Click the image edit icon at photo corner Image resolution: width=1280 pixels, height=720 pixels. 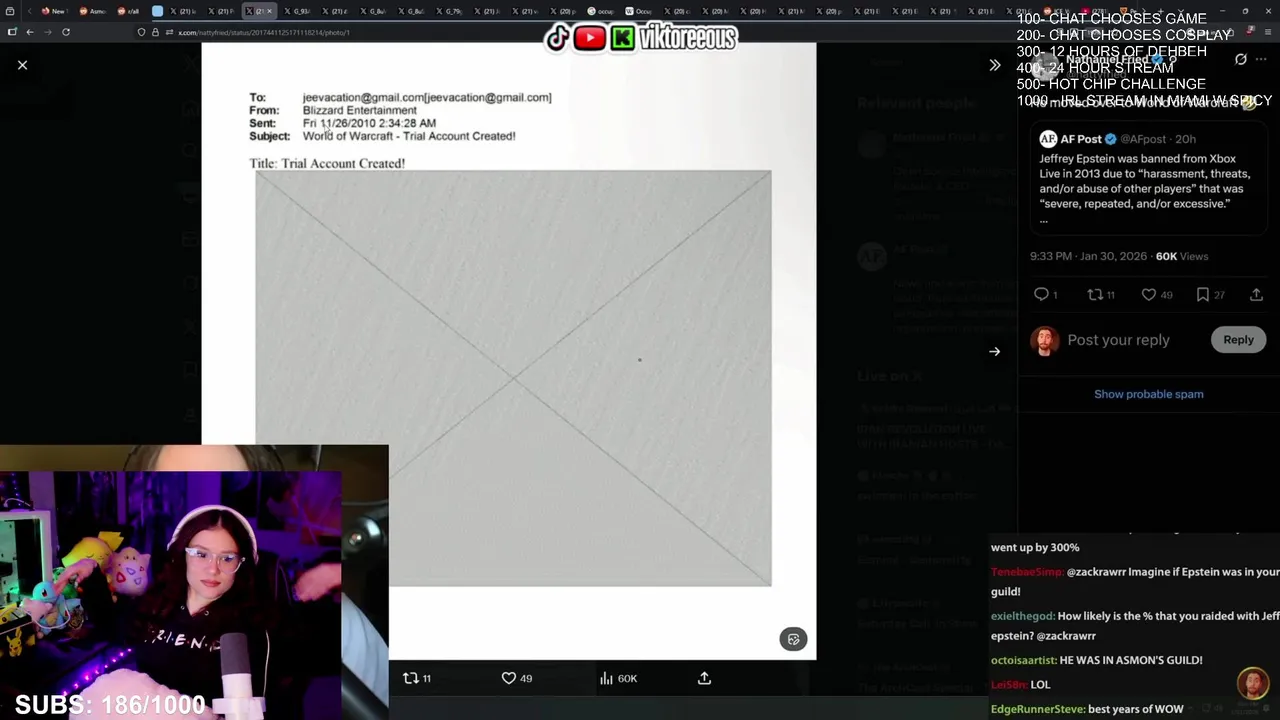(x=793, y=639)
